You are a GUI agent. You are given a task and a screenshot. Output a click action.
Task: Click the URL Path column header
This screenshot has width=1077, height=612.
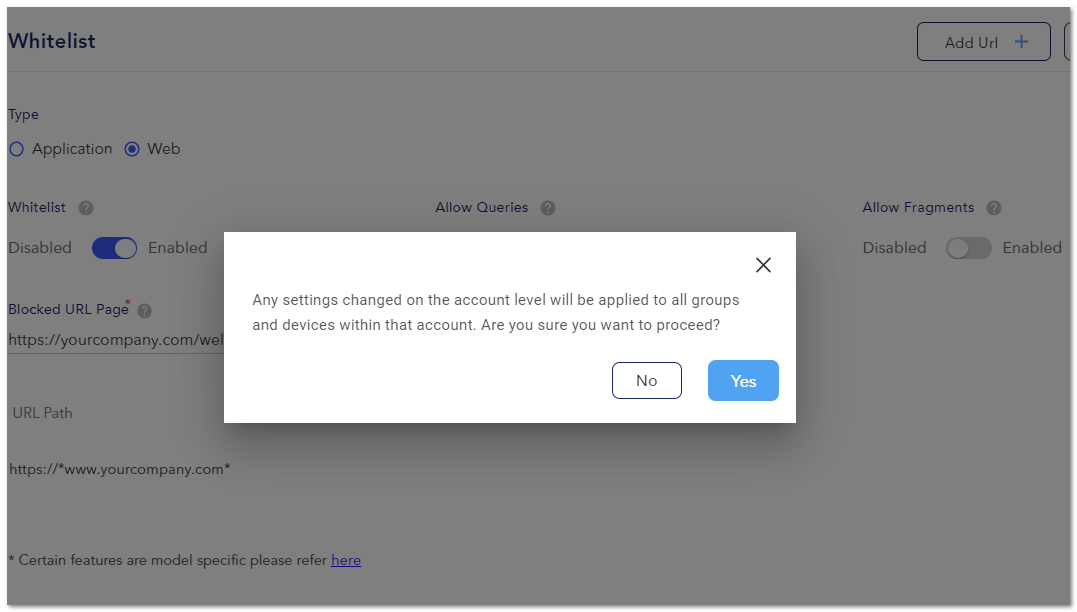point(43,413)
